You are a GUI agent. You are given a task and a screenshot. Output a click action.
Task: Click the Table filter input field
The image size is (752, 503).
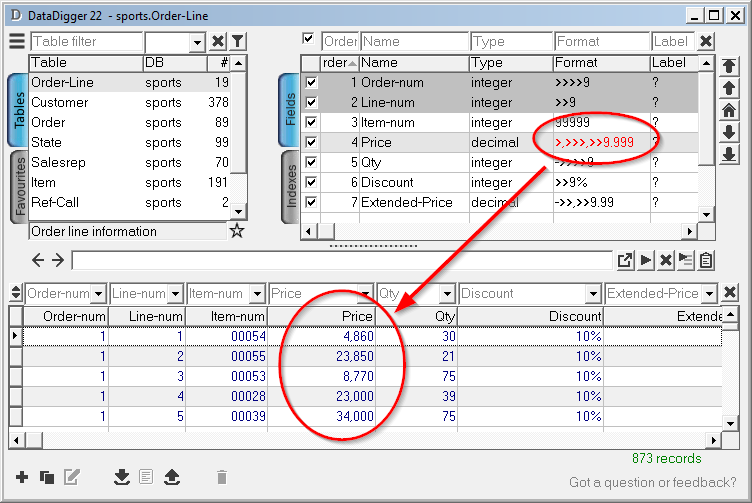[86, 41]
